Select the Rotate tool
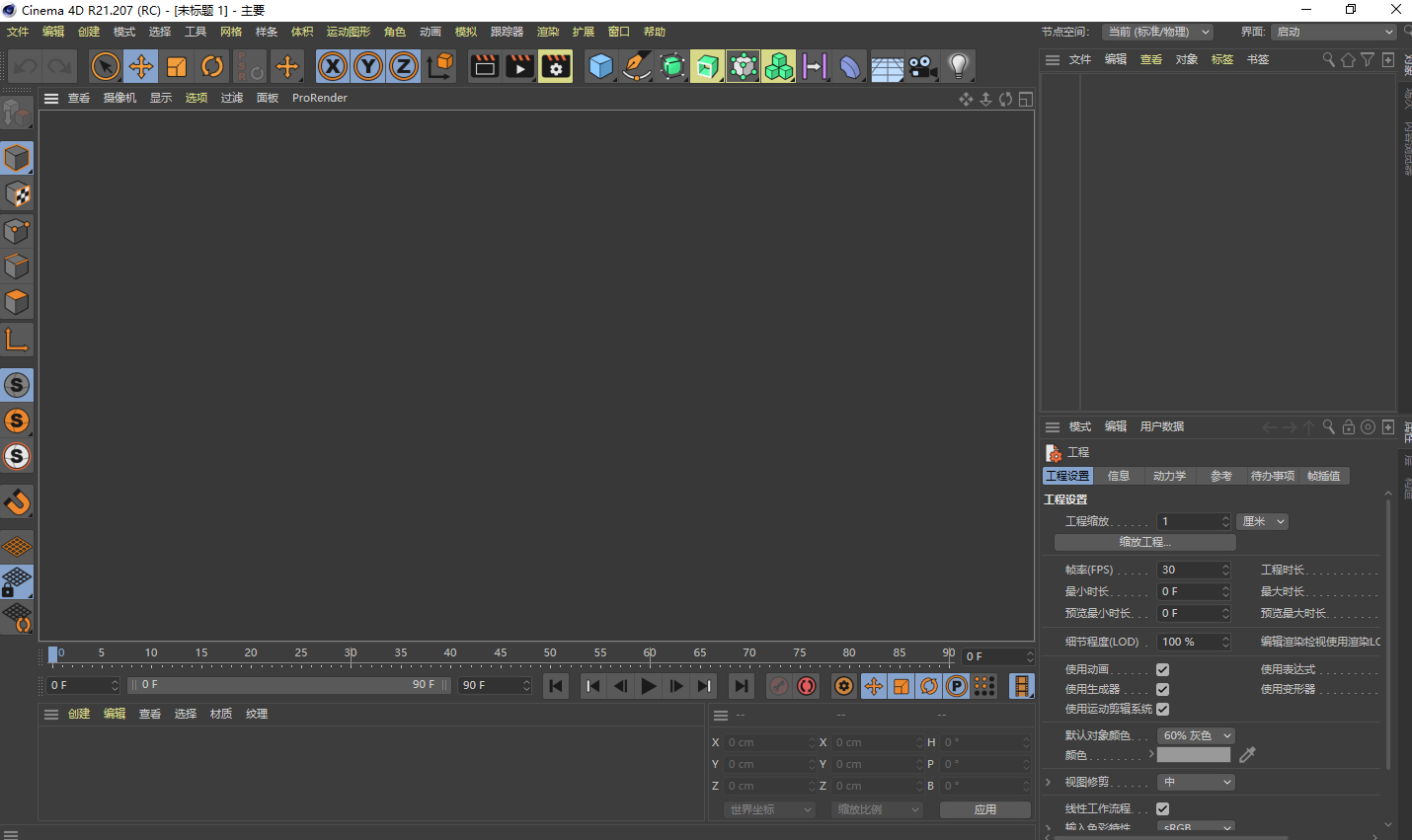Image resolution: width=1412 pixels, height=840 pixels. click(x=212, y=66)
